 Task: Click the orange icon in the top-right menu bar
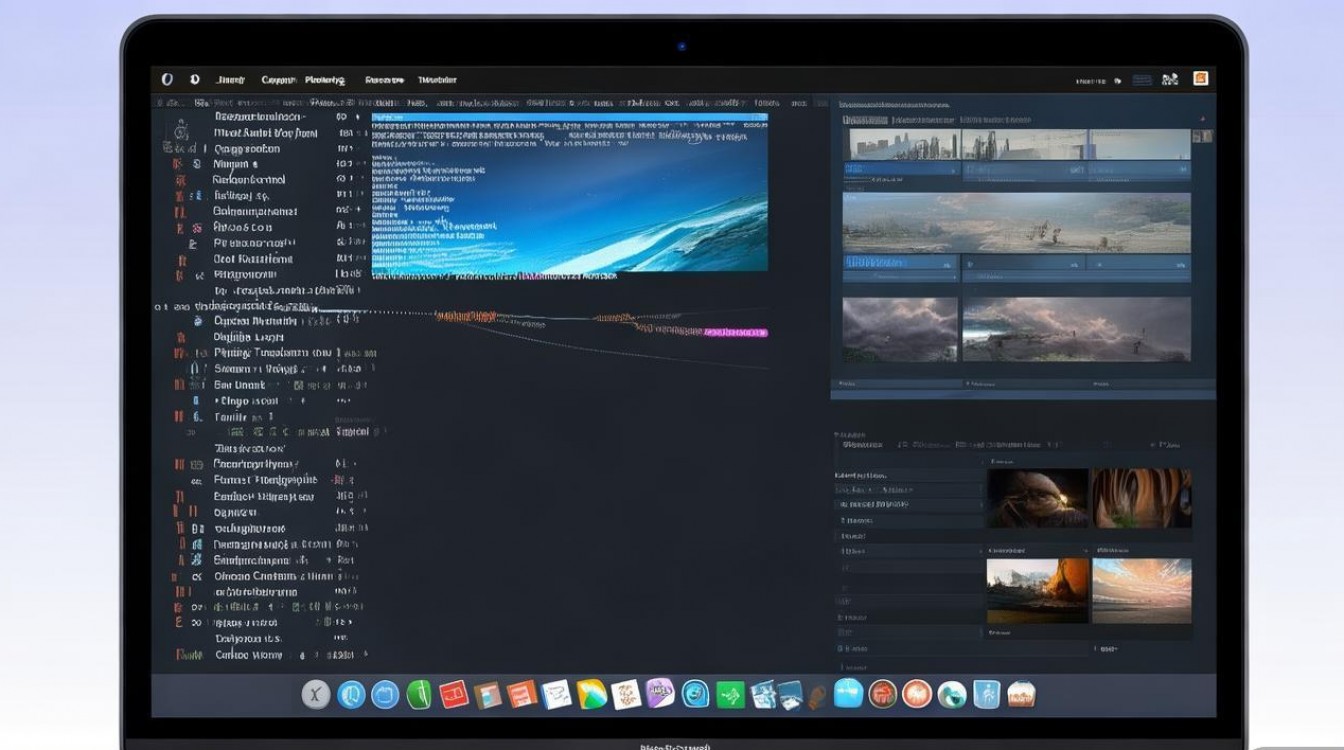1200,79
